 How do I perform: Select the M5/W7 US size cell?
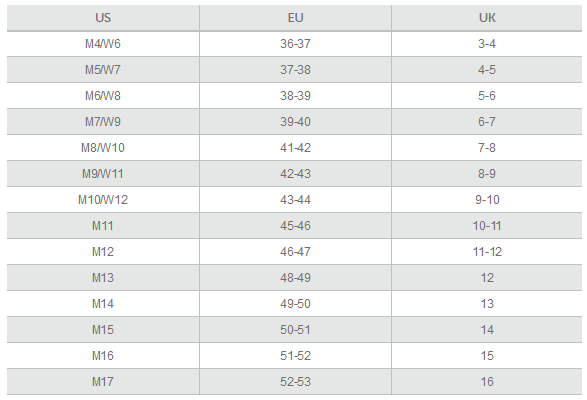coord(103,70)
